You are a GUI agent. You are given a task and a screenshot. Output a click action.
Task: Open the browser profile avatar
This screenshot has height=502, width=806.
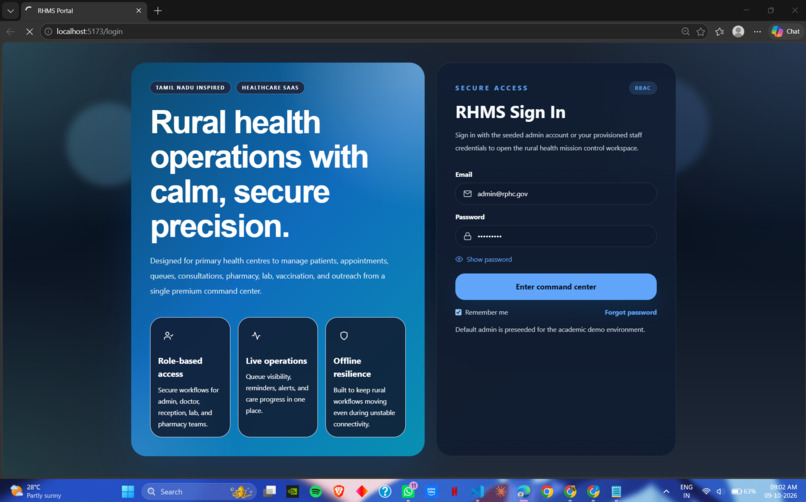(x=738, y=31)
